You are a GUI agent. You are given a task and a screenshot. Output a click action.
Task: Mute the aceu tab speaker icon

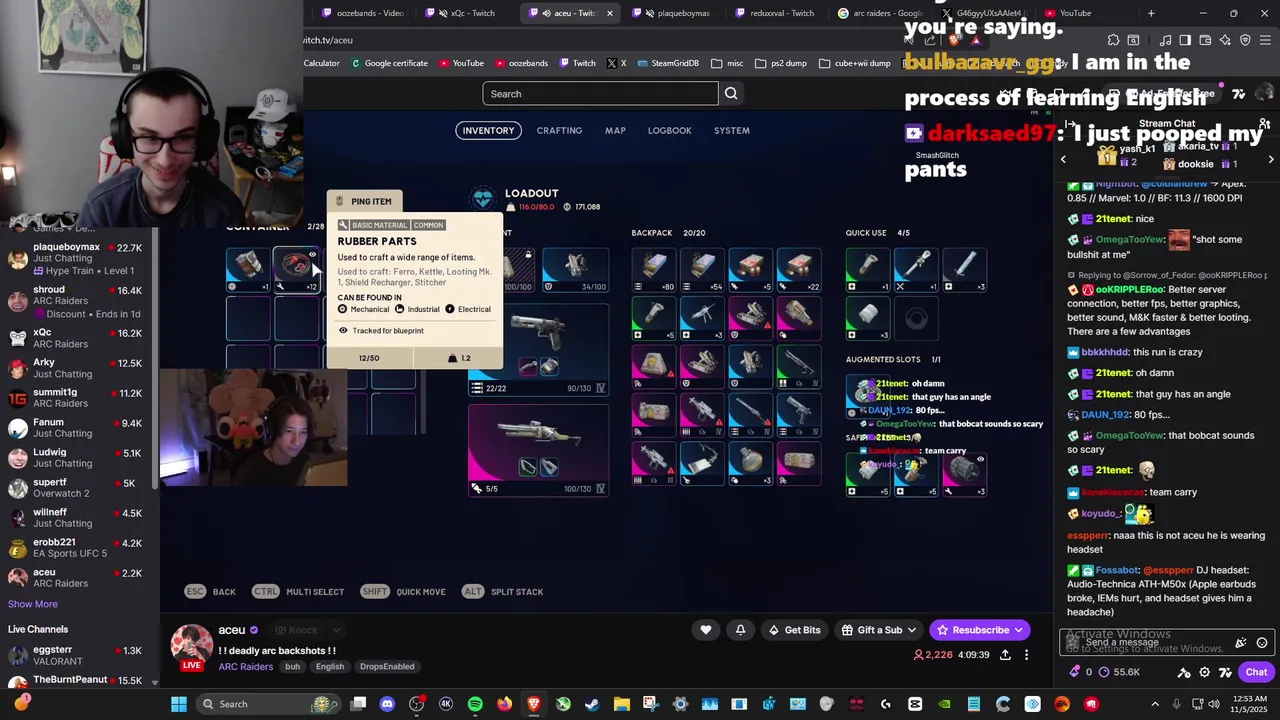[x=547, y=13]
